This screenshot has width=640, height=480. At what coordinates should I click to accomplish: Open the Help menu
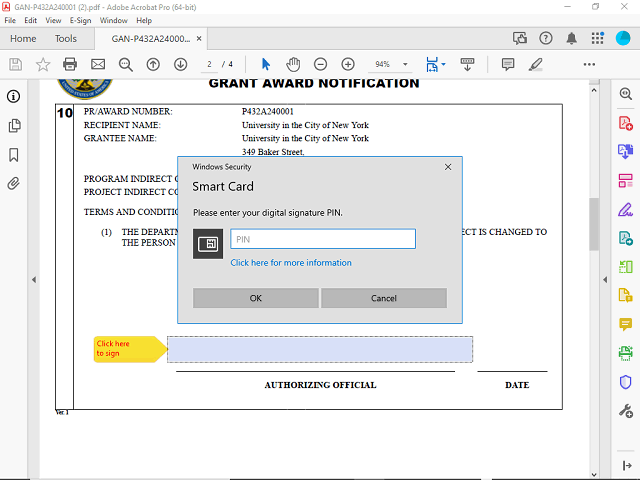click(144, 20)
